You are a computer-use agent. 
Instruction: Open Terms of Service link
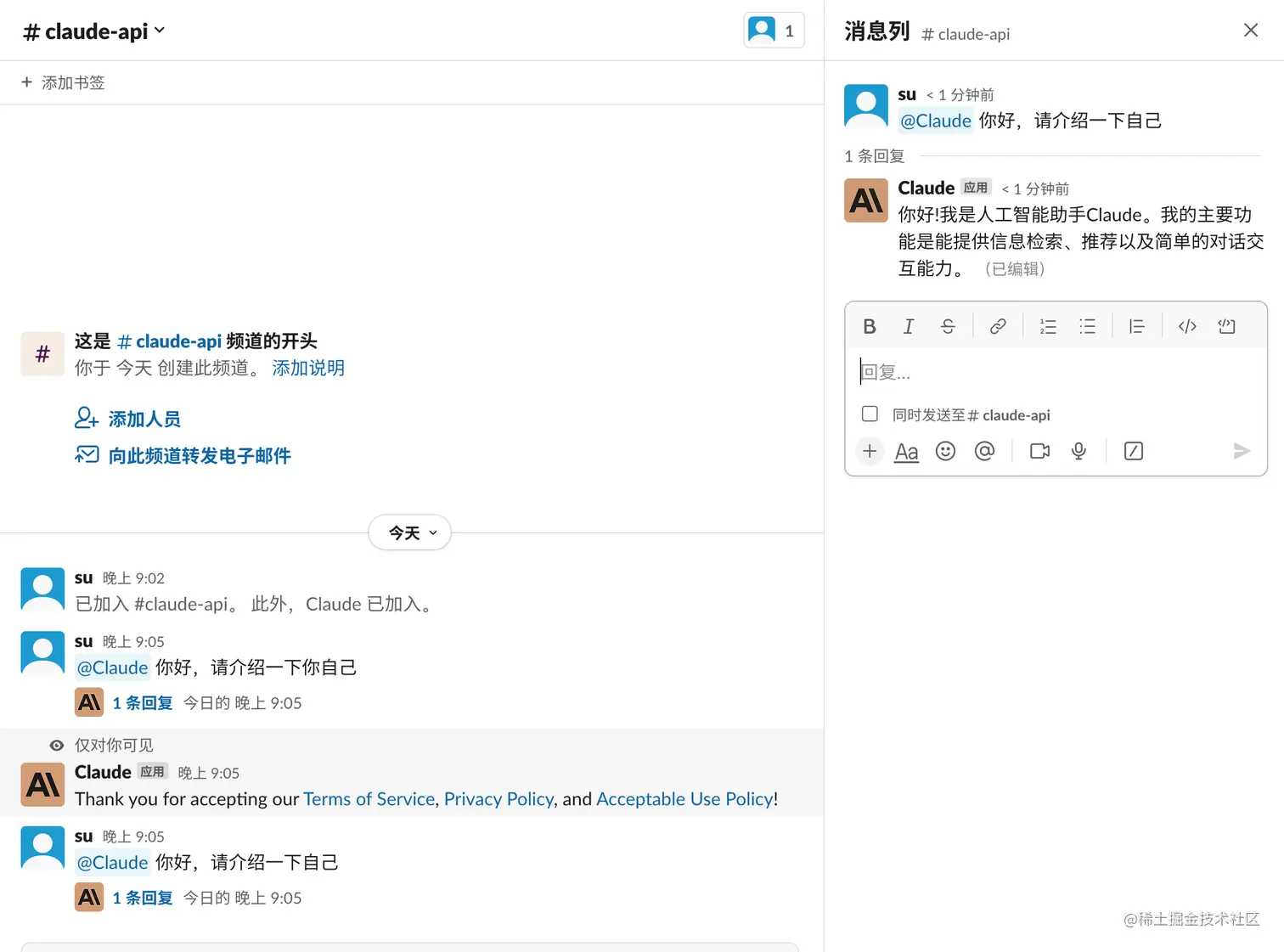tap(369, 799)
